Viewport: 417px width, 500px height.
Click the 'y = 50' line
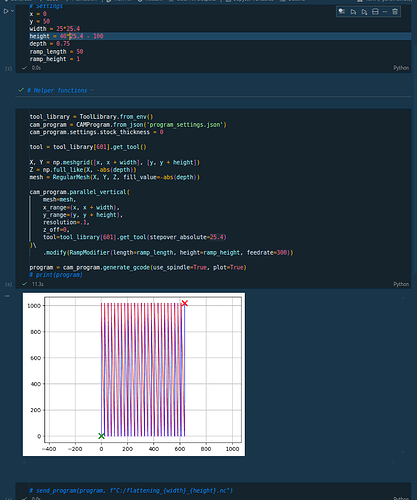pyautogui.click(x=40, y=21)
